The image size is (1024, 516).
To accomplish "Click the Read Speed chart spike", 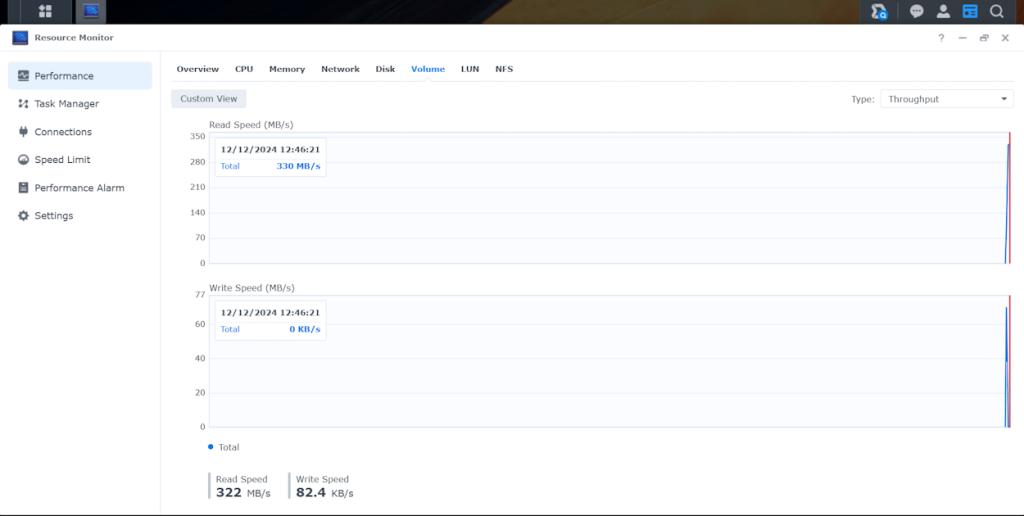I will click(x=1008, y=202).
